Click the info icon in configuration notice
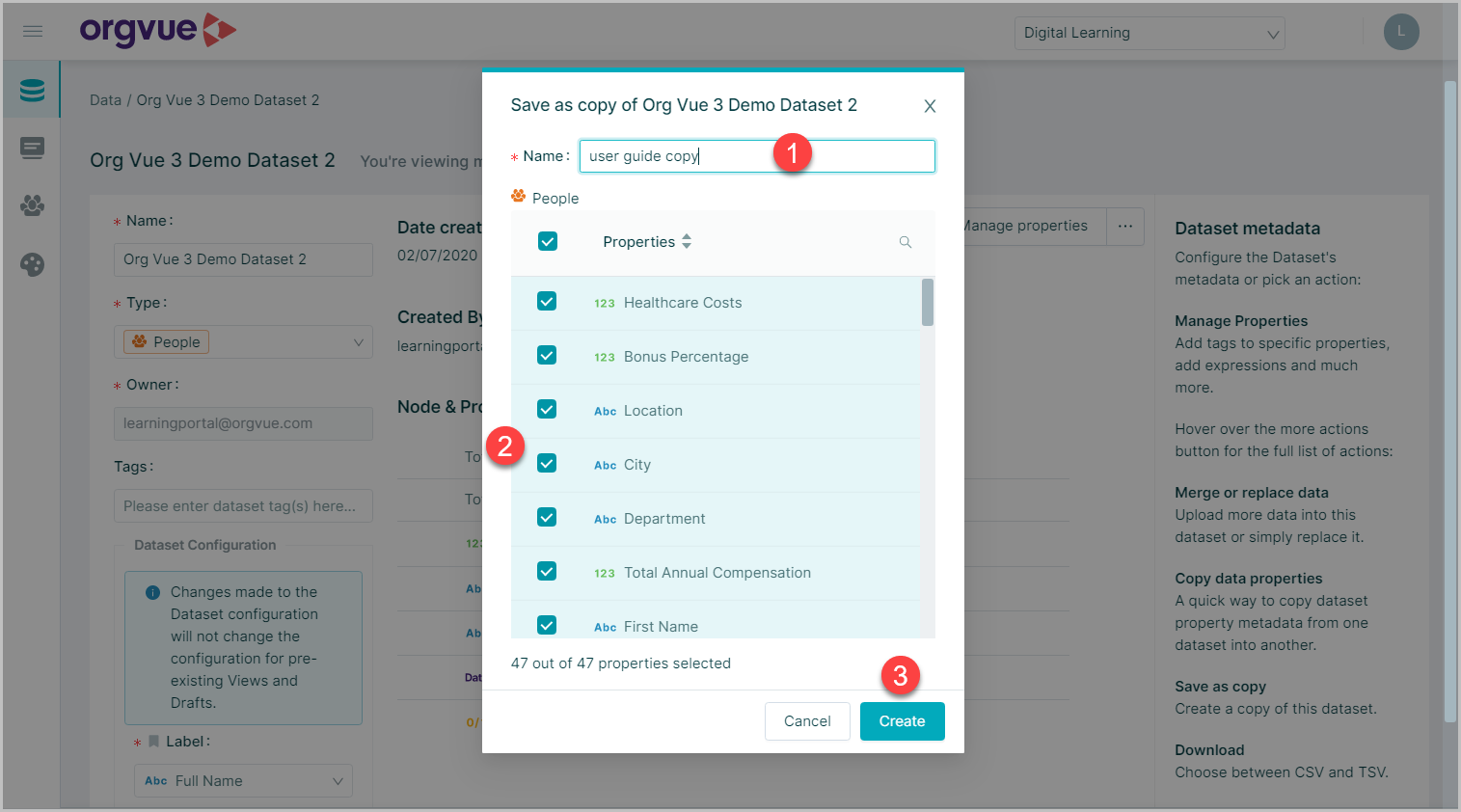The height and width of the screenshot is (812, 1461). tap(152, 592)
